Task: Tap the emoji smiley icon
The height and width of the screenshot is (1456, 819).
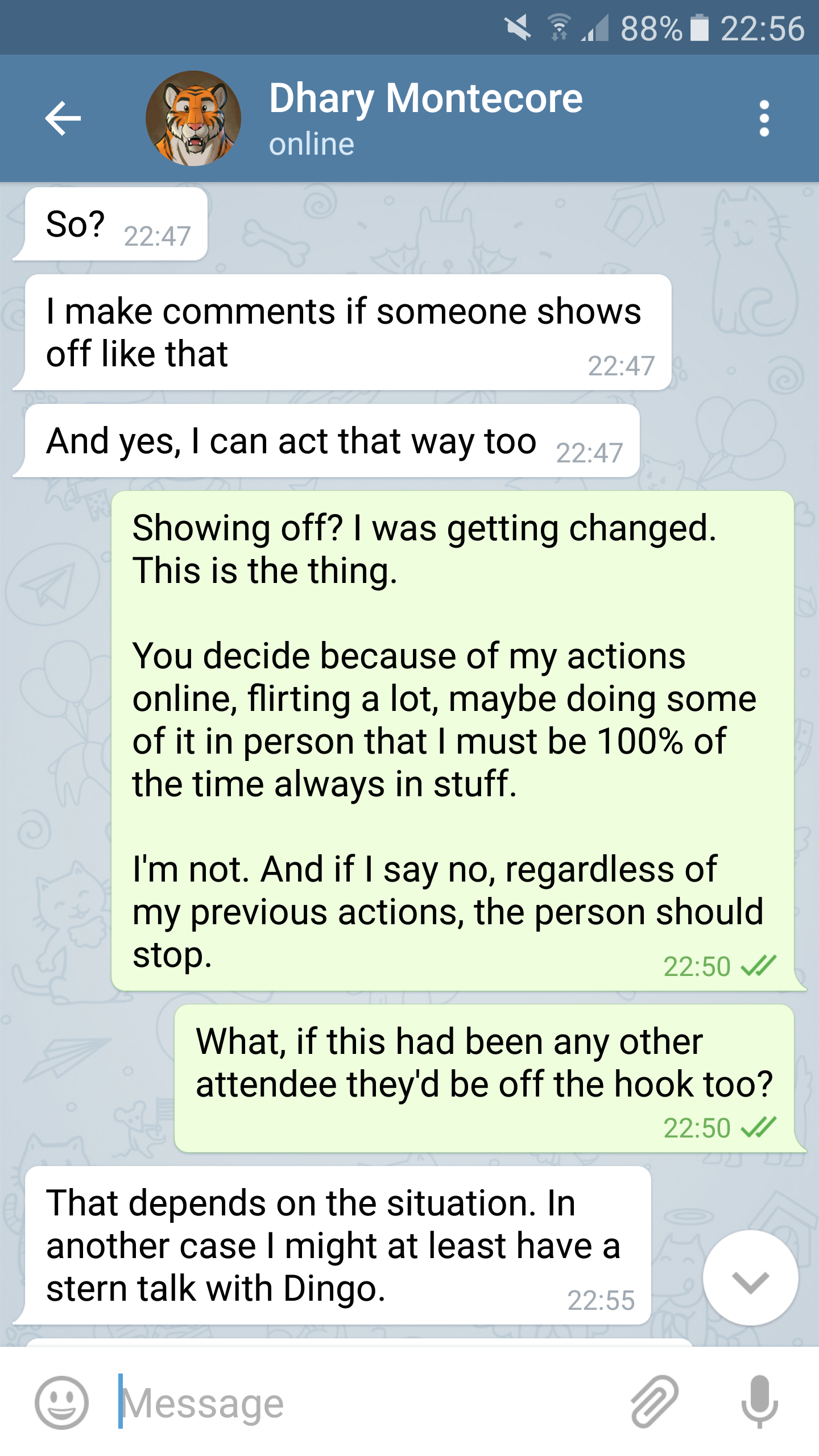Action: [61, 1403]
